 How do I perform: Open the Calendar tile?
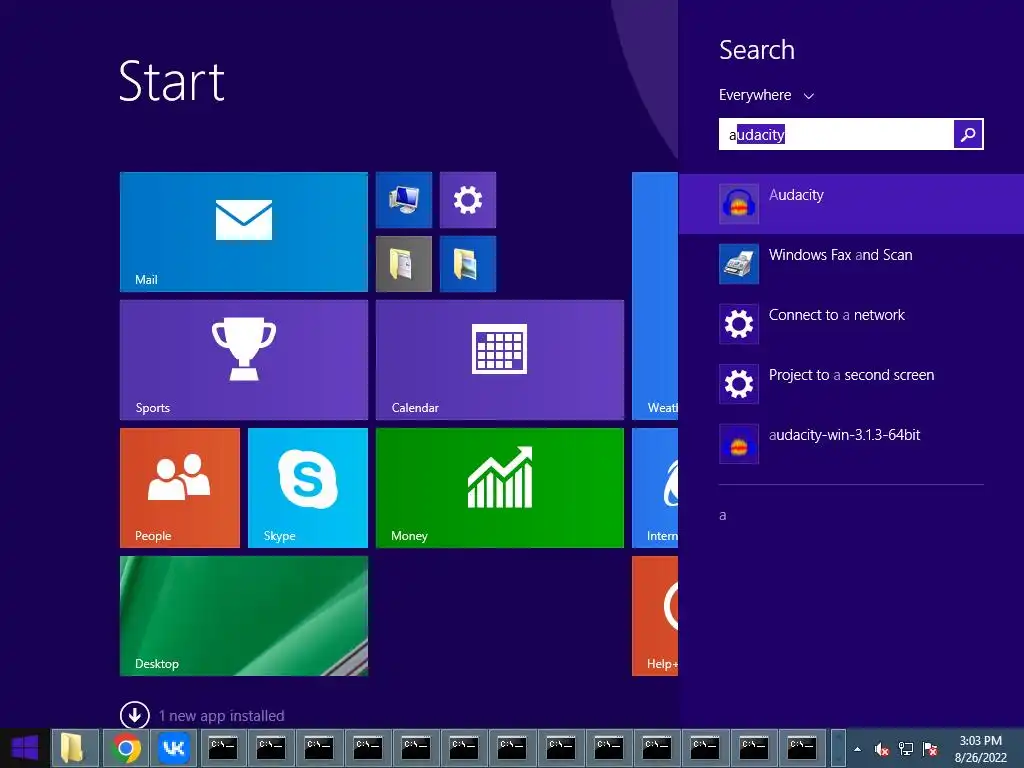click(x=500, y=360)
